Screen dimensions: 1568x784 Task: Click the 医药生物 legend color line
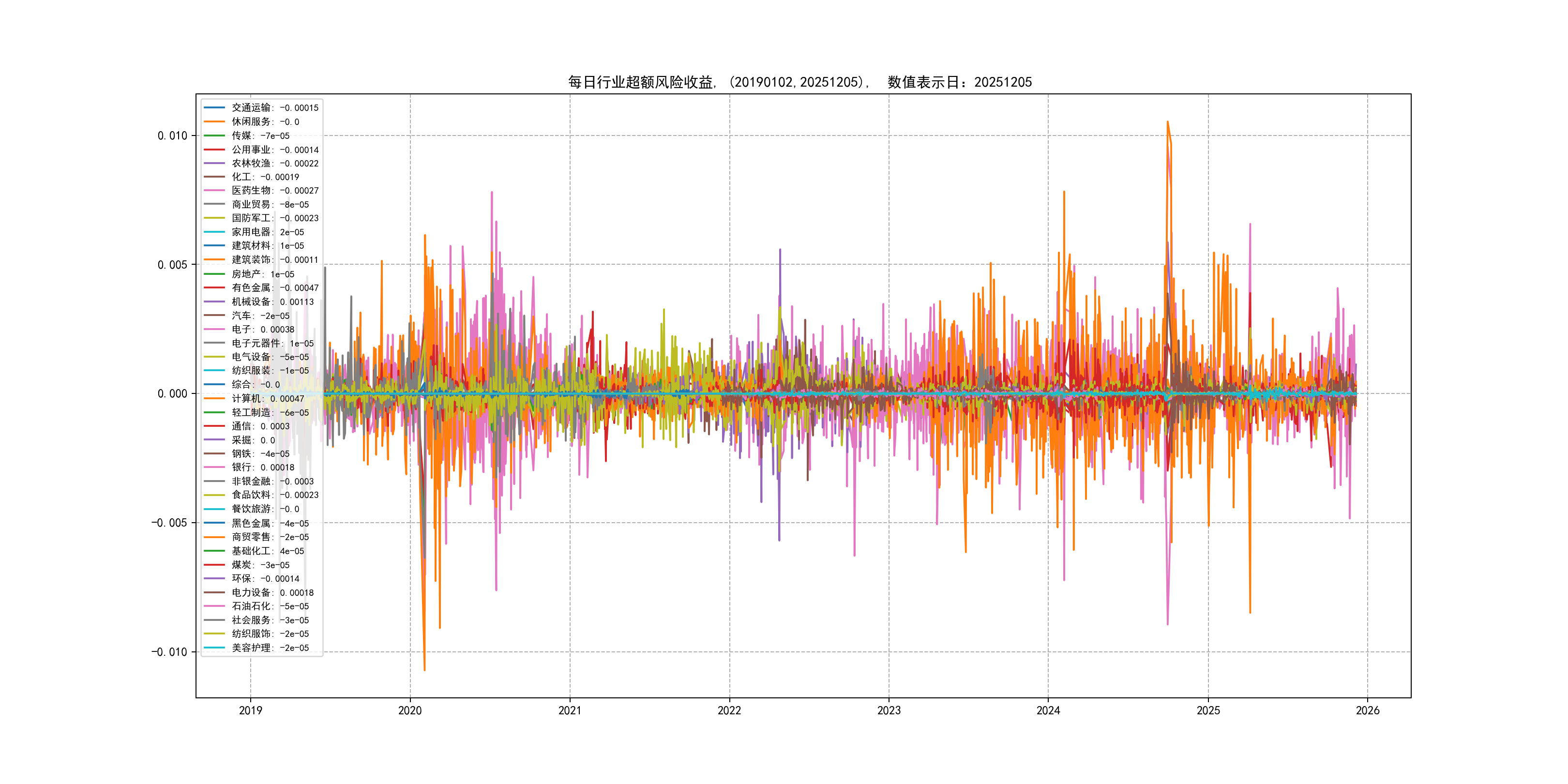pyautogui.click(x=214, y=191)
